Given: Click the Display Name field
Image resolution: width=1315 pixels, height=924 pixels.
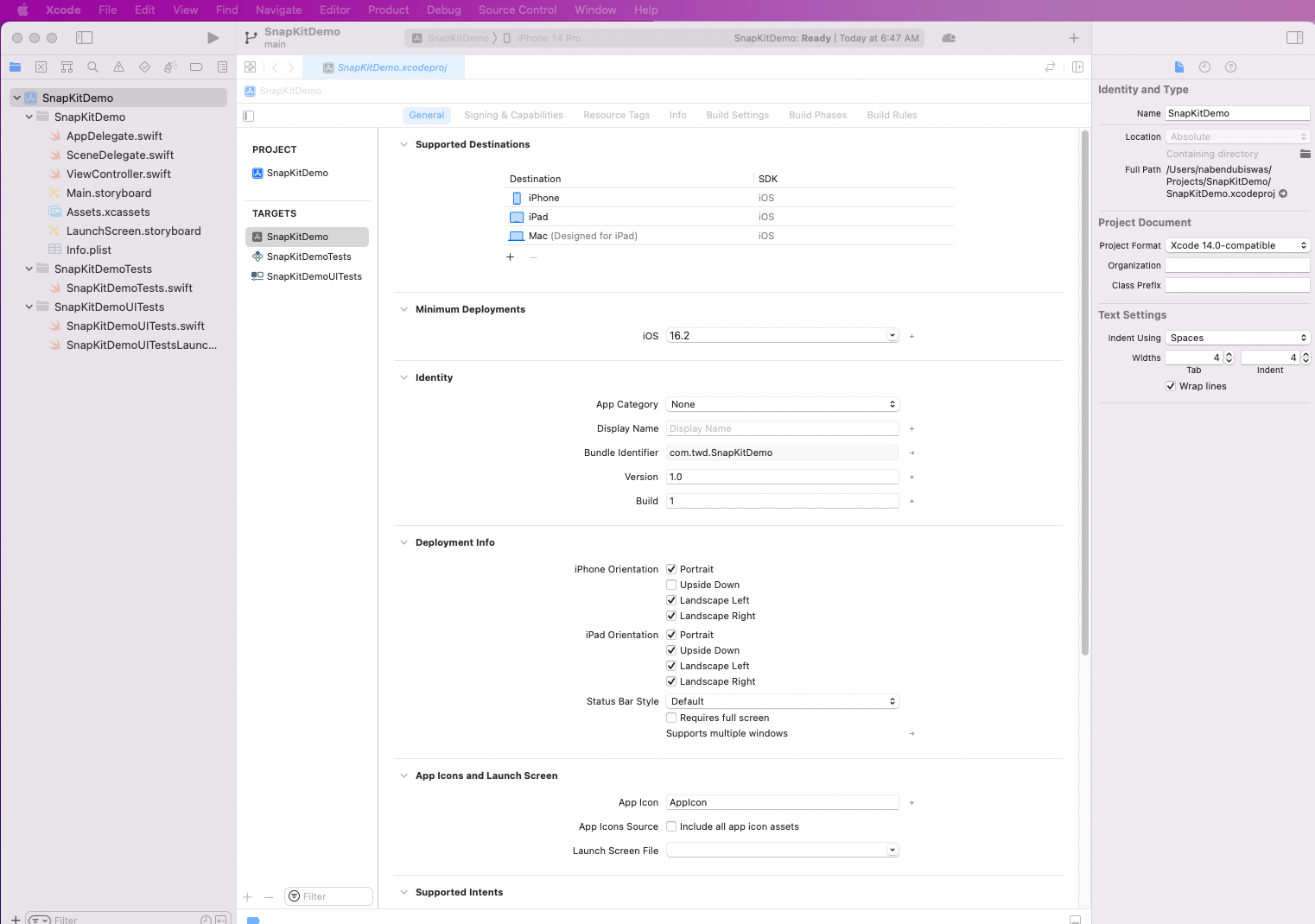Looking at the screenshot, I should click(x=783, y=428).
